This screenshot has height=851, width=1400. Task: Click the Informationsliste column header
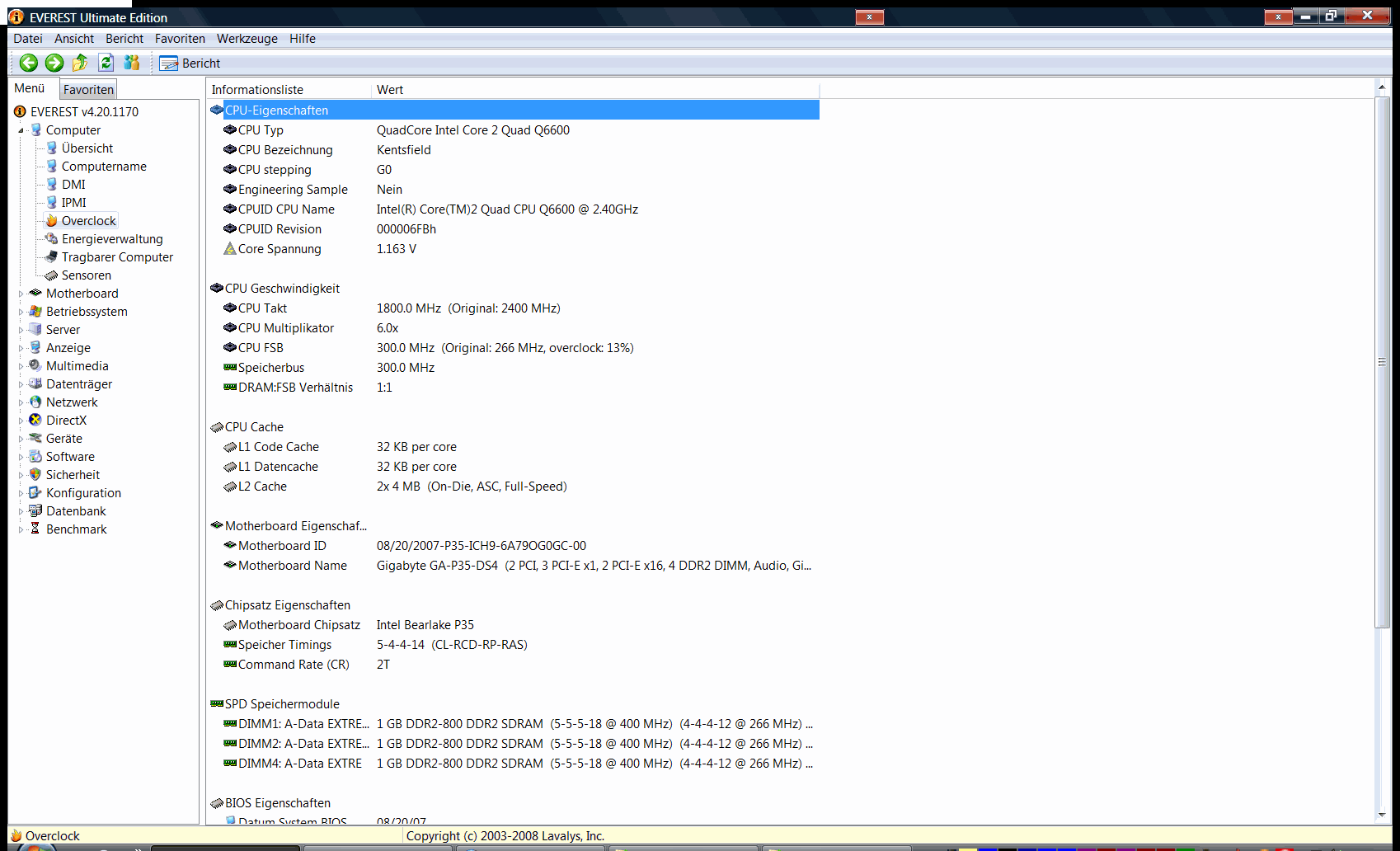point(289,90)
